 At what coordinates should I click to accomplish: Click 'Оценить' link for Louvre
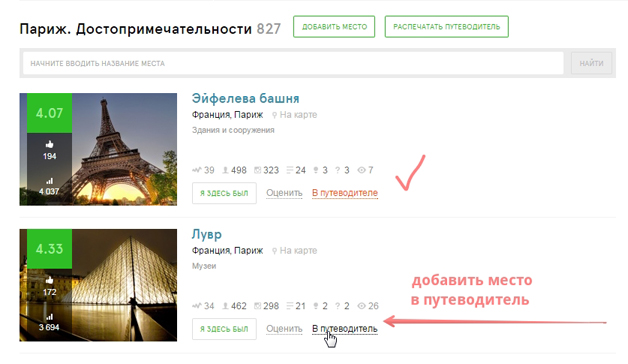click(284, 329)
